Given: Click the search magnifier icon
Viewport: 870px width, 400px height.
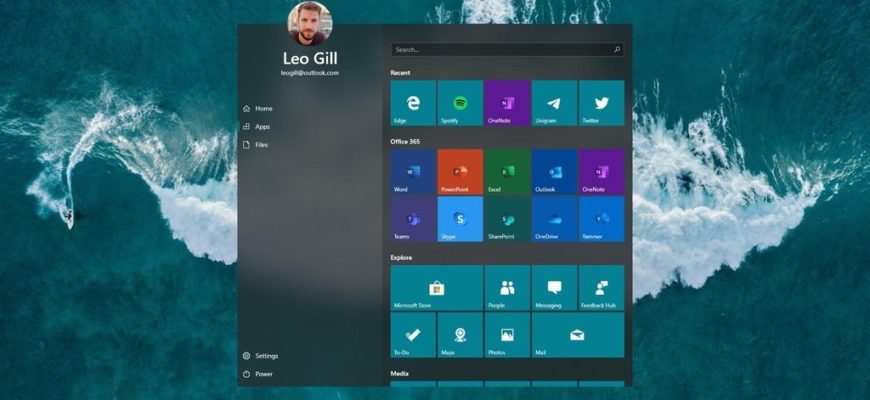Looking at the screenshot, I should 616,50.
